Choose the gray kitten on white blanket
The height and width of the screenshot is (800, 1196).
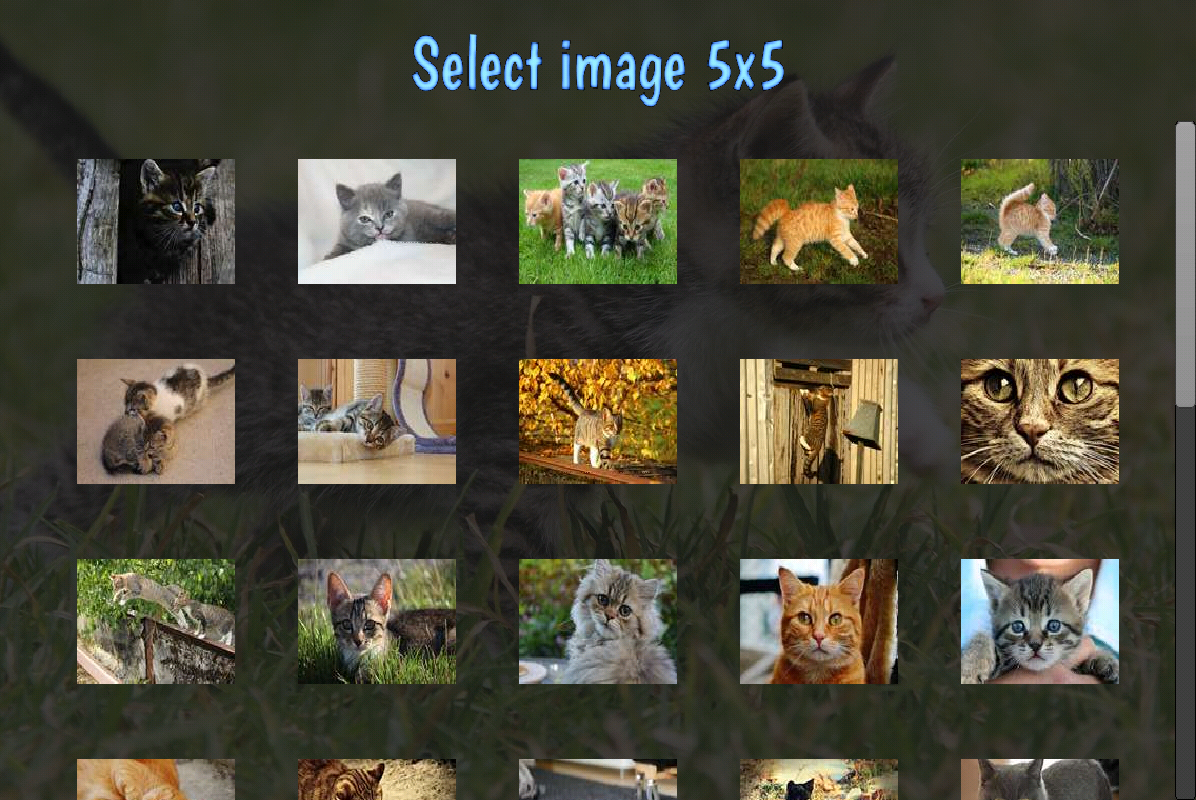(377, 221)
